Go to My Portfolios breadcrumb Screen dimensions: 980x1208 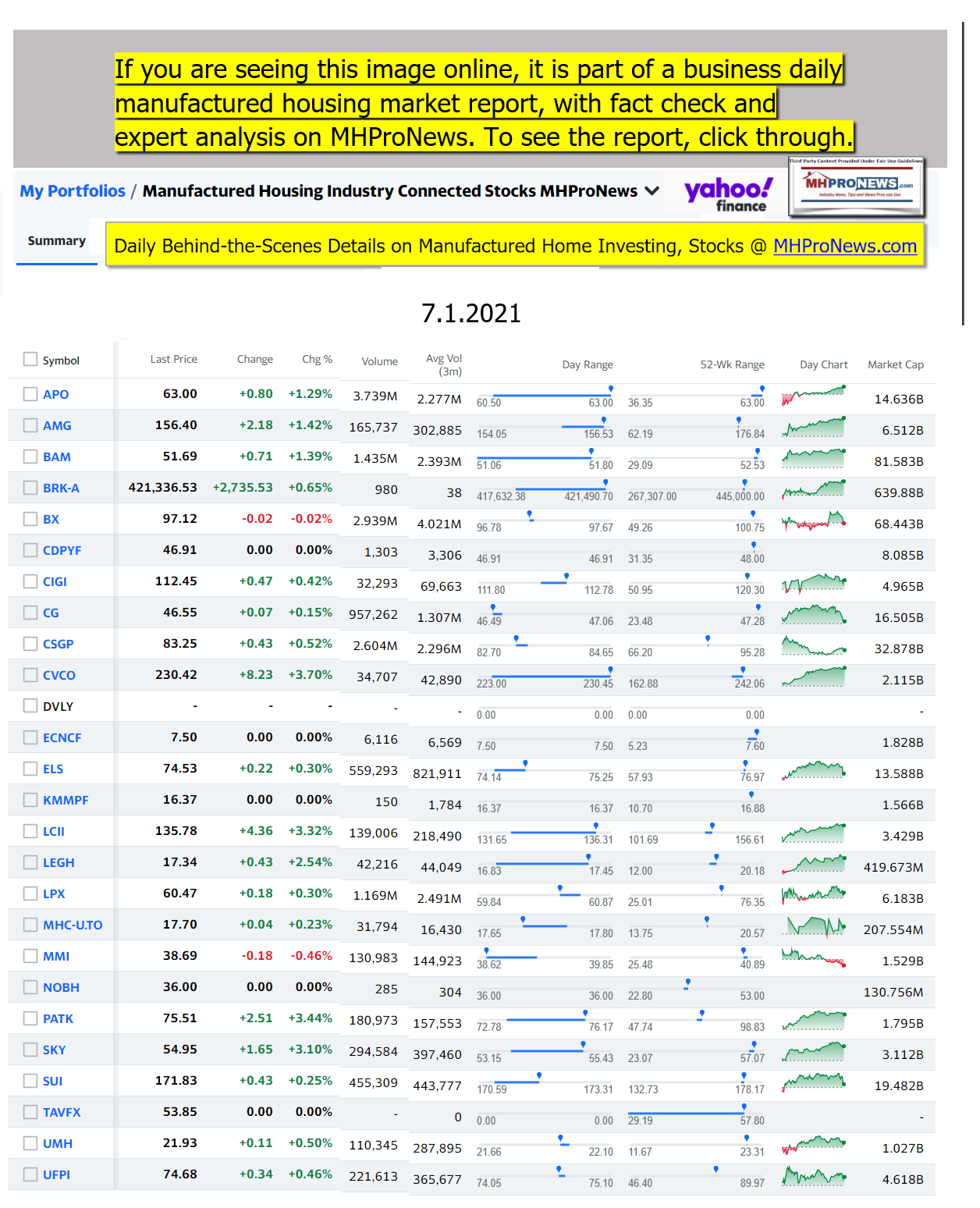coord(73,191)
